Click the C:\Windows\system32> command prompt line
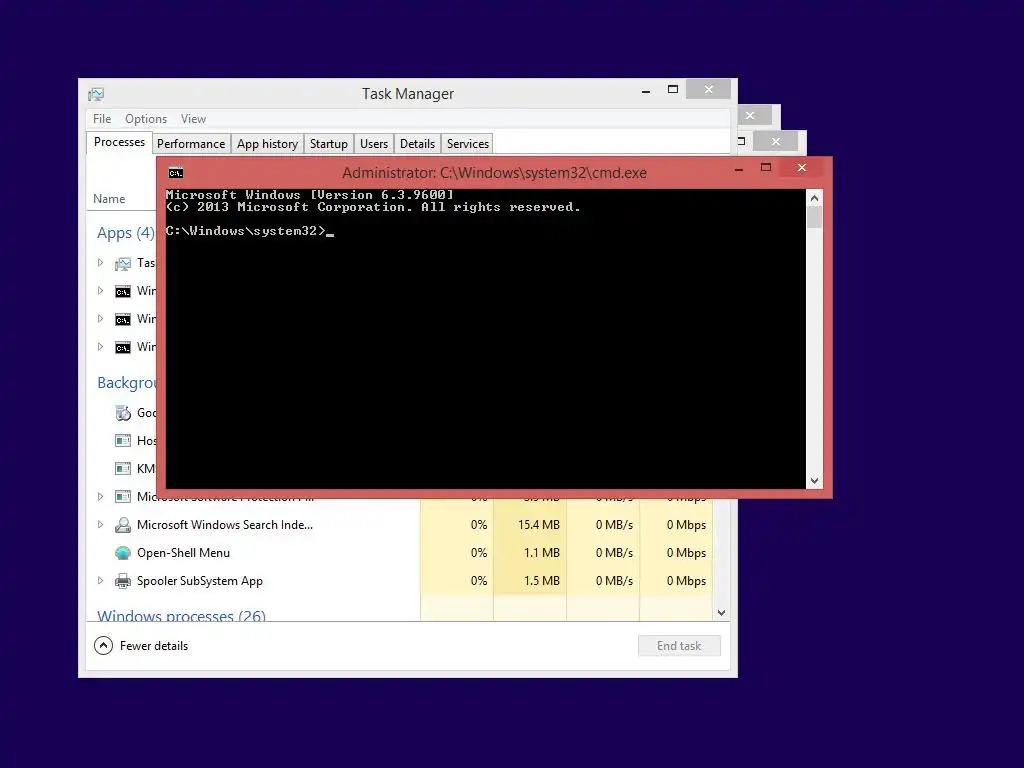Viewport: 1024px width, 768px height. point(249,231)
